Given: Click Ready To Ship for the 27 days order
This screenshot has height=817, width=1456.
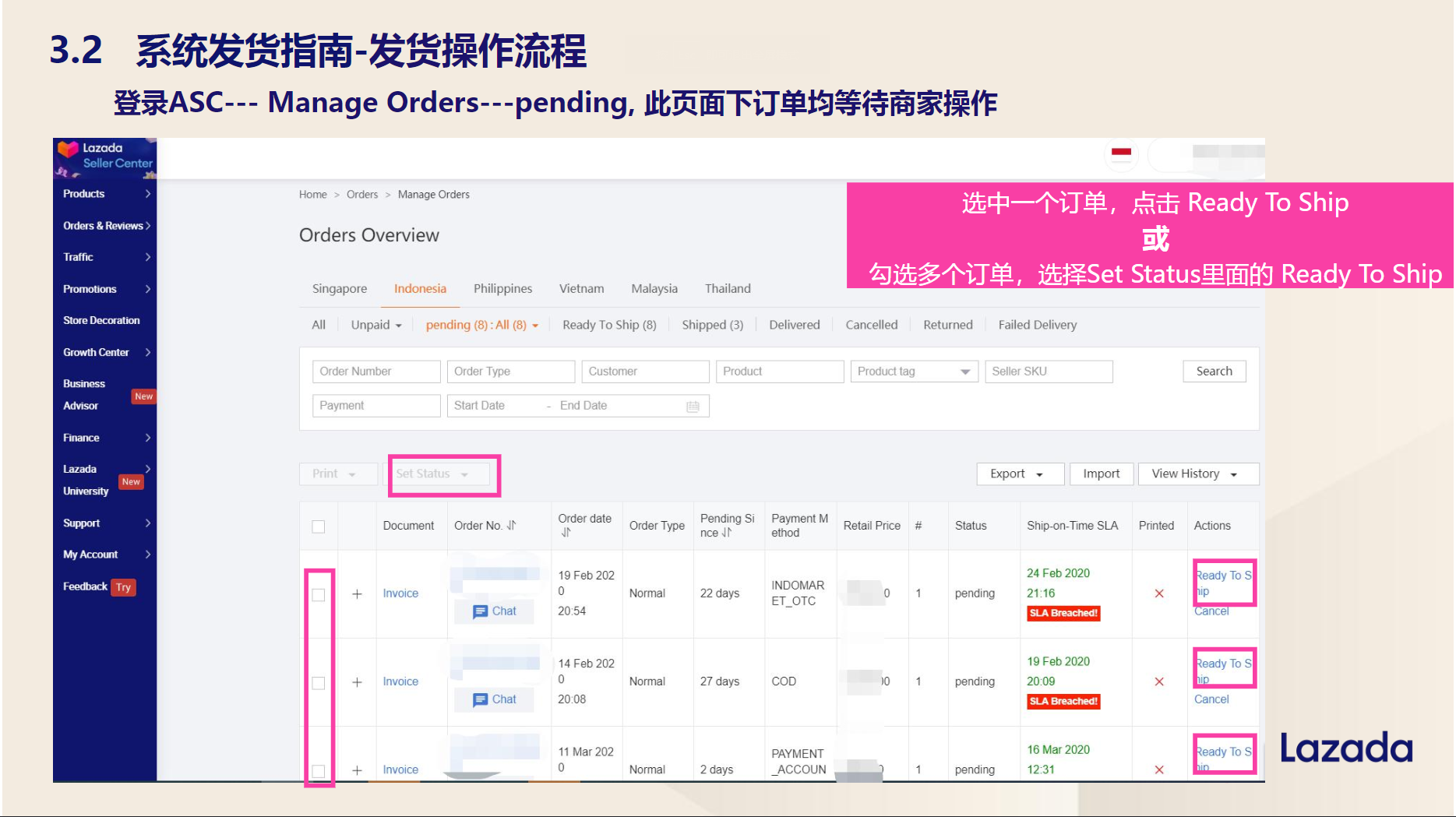Looking at the screenshot, I should pos(1224,671).
